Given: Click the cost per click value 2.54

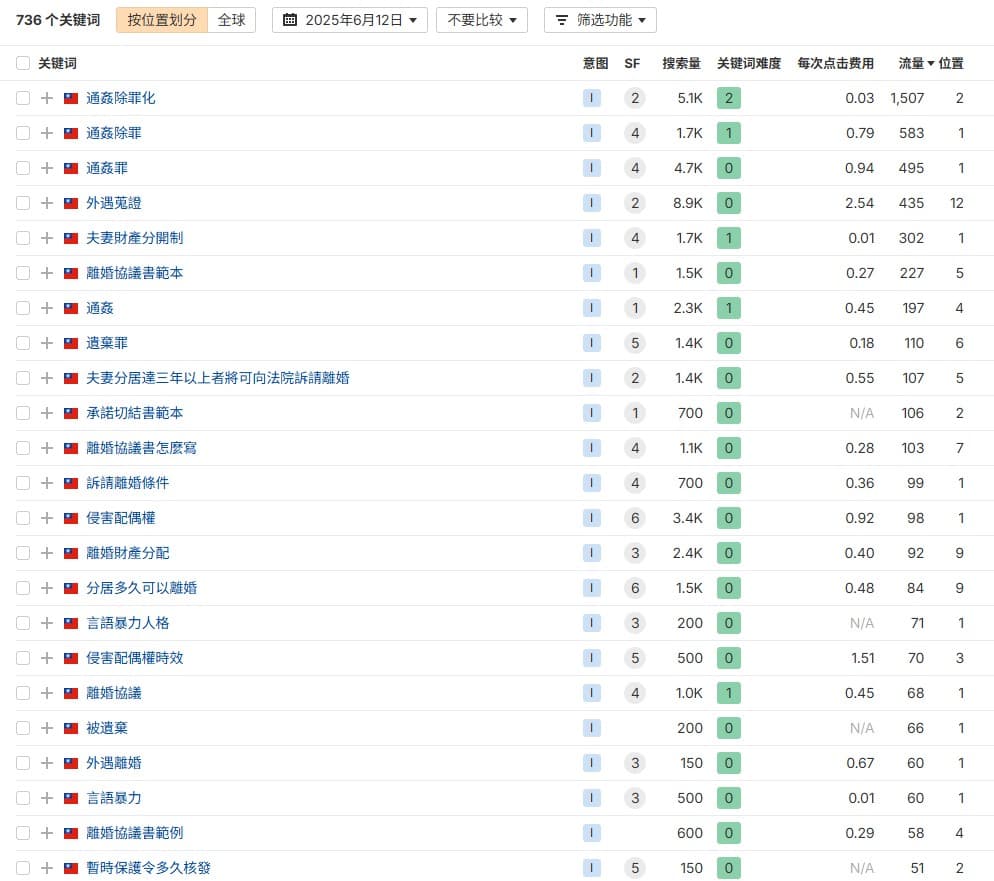Looking at the screenshot, I should click(860, 203).
